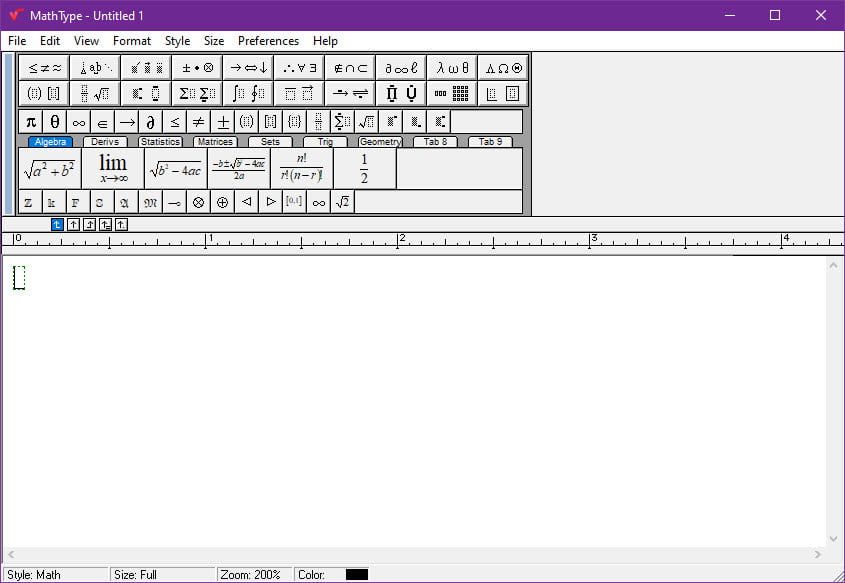
Task: Insert the limit x to infinity expression
Action: tap(113, 169)
